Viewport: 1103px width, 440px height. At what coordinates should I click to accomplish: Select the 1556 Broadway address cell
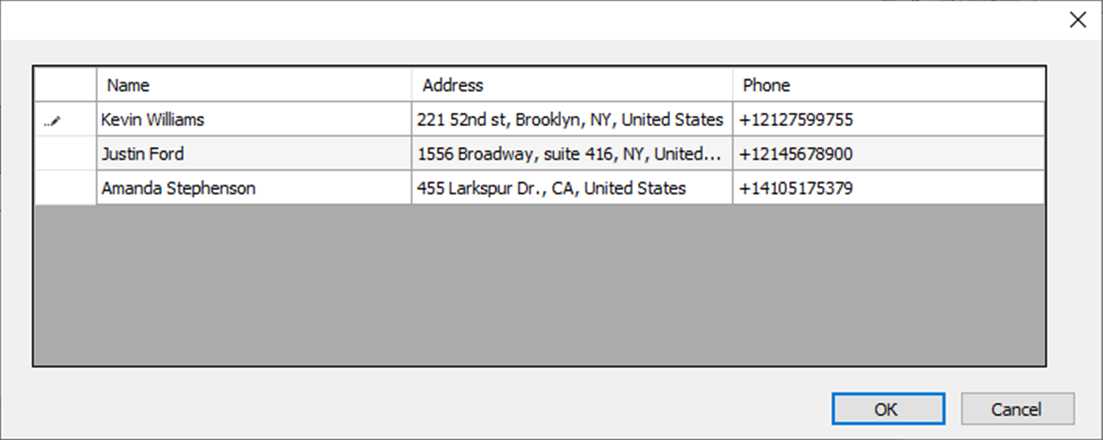coord(572,153)
